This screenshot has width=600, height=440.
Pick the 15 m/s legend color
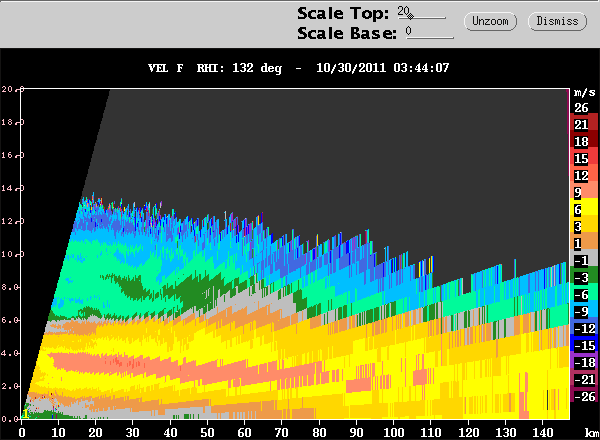584,158
